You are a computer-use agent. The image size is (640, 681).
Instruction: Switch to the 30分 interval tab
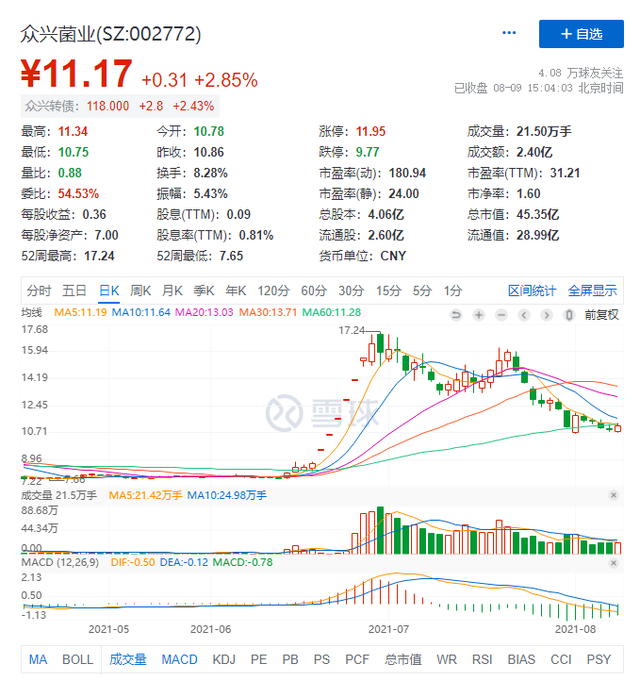351,291
